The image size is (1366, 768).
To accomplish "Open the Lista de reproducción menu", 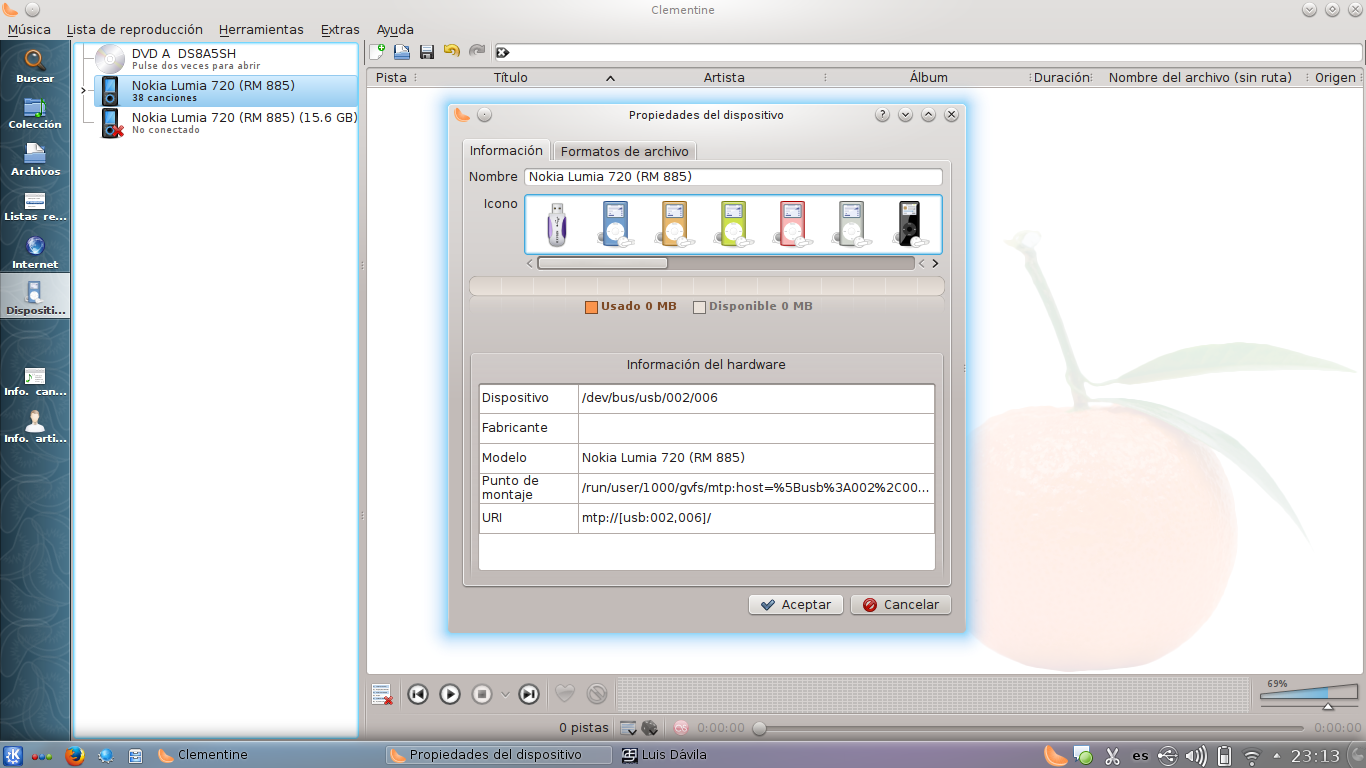I will (x=135, y=30).
